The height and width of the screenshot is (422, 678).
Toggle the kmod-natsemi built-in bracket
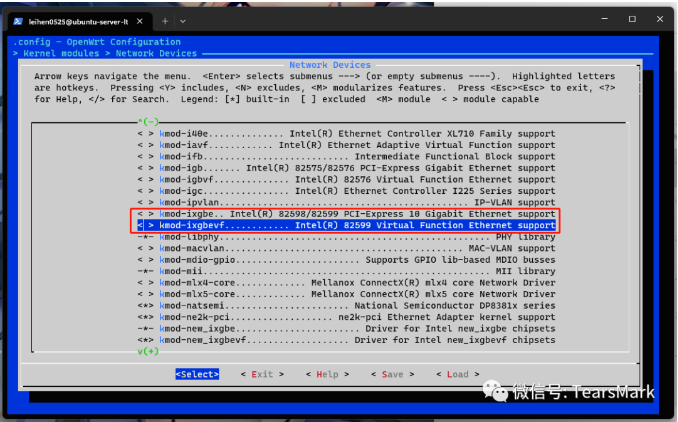tap(146, 306)
